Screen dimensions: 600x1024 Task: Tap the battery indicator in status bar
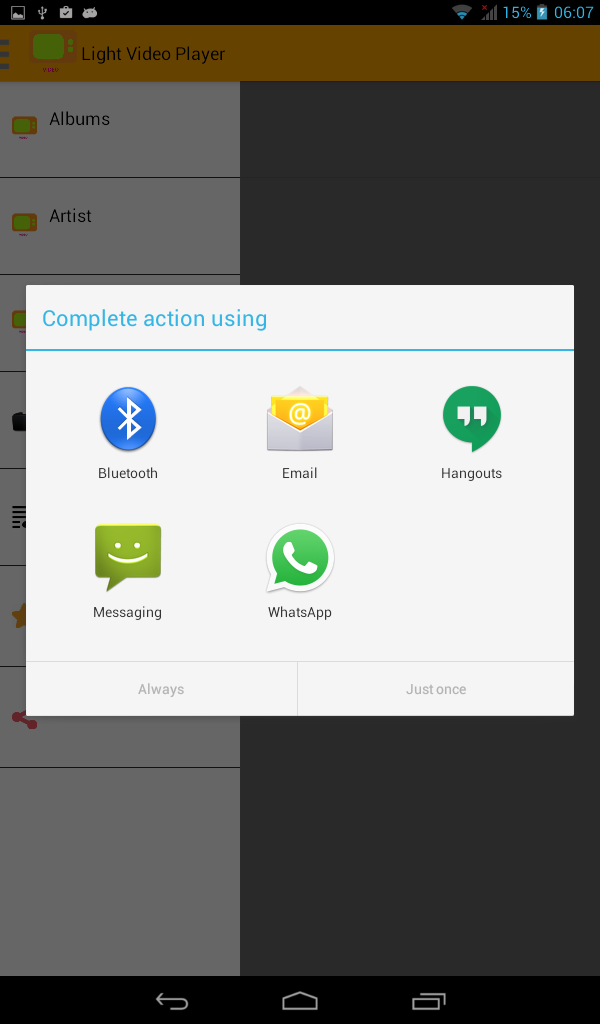[542, 12]
